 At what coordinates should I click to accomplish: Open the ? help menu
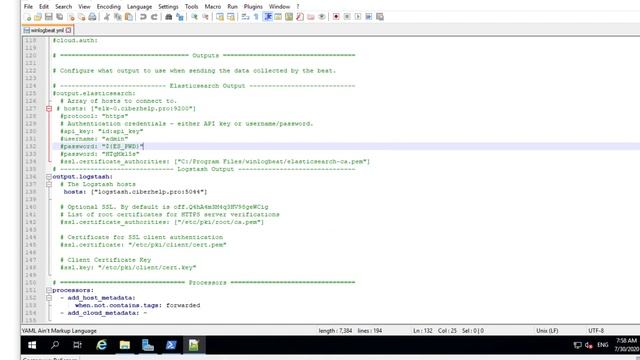(x=298, y=7)
